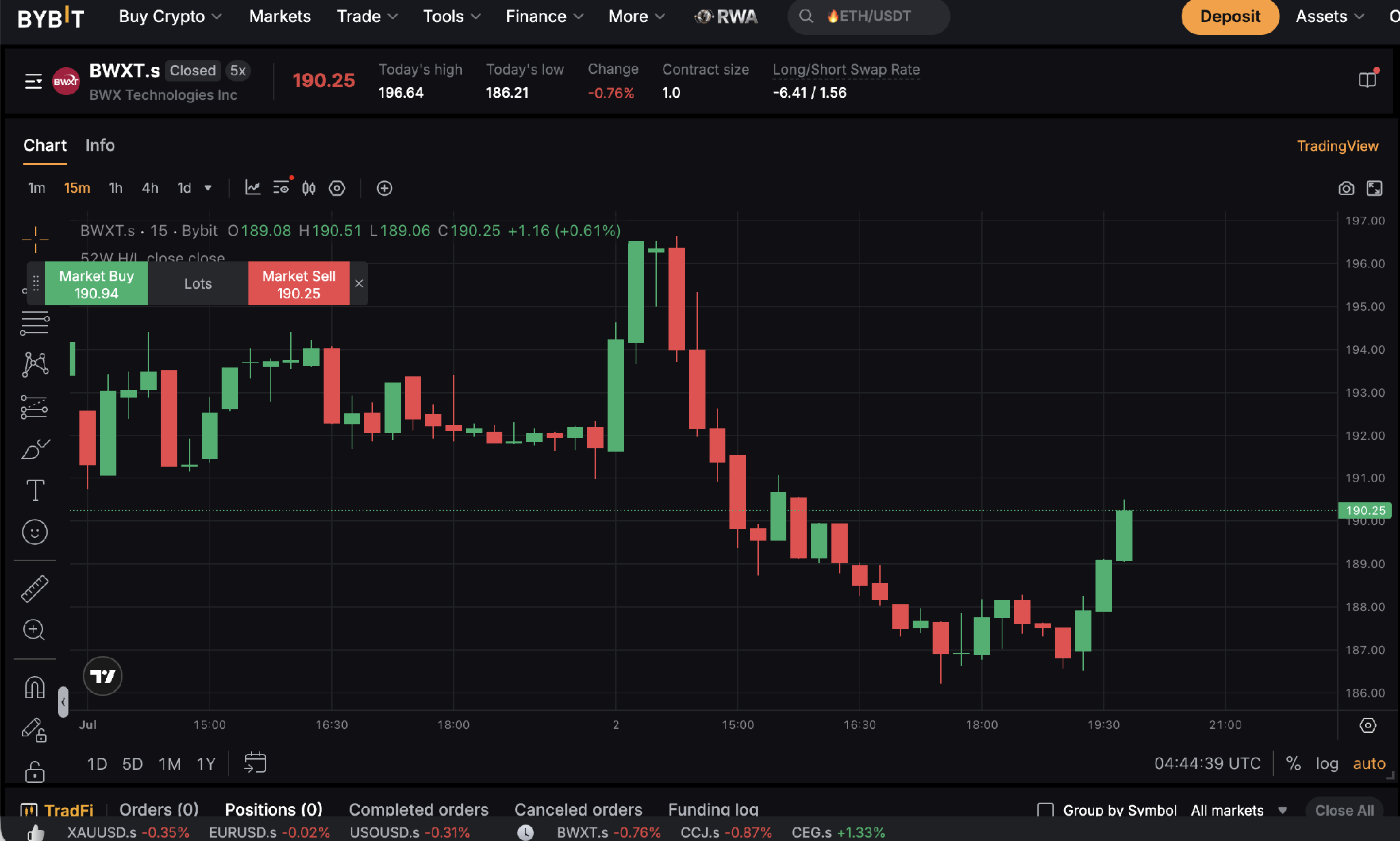Expand the Finance dropdown menu
This screenshot has height=841, width=1400.
coord(544,16)
